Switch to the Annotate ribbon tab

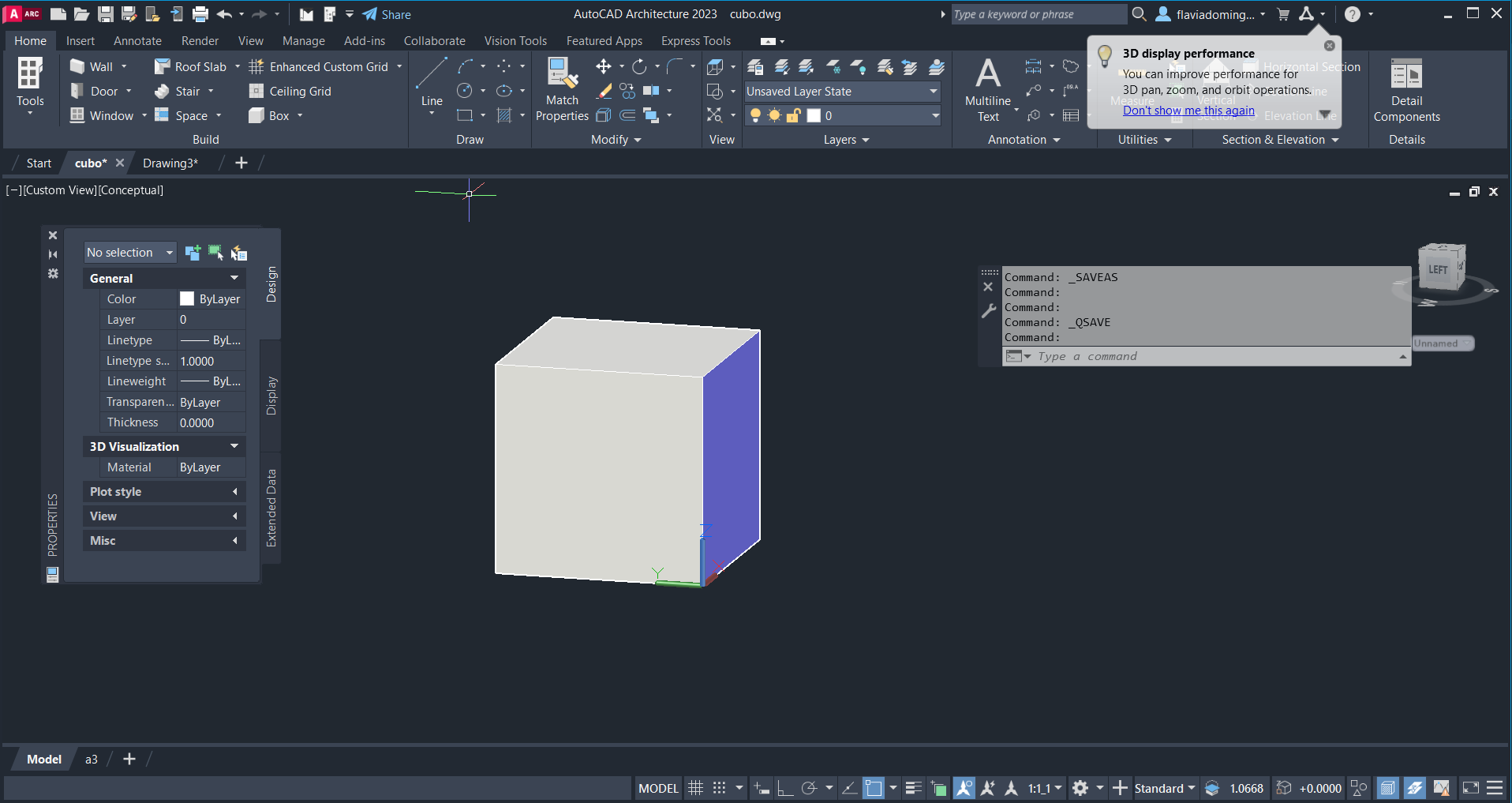coord(137,41)
